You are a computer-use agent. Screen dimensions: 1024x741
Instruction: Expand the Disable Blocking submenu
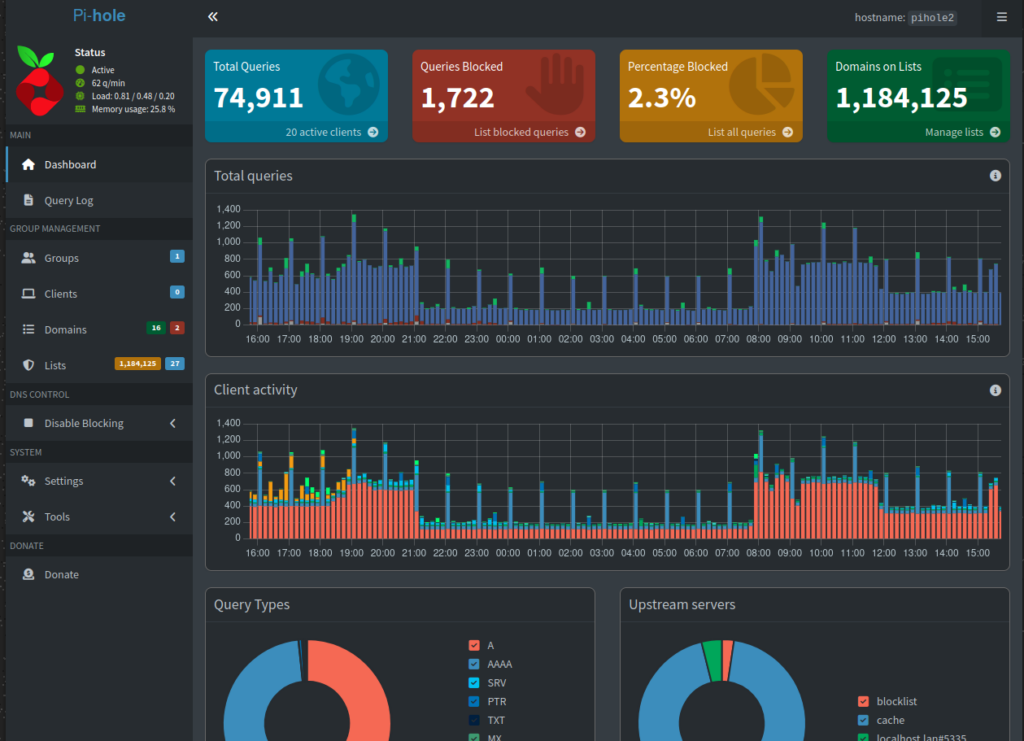173,423
